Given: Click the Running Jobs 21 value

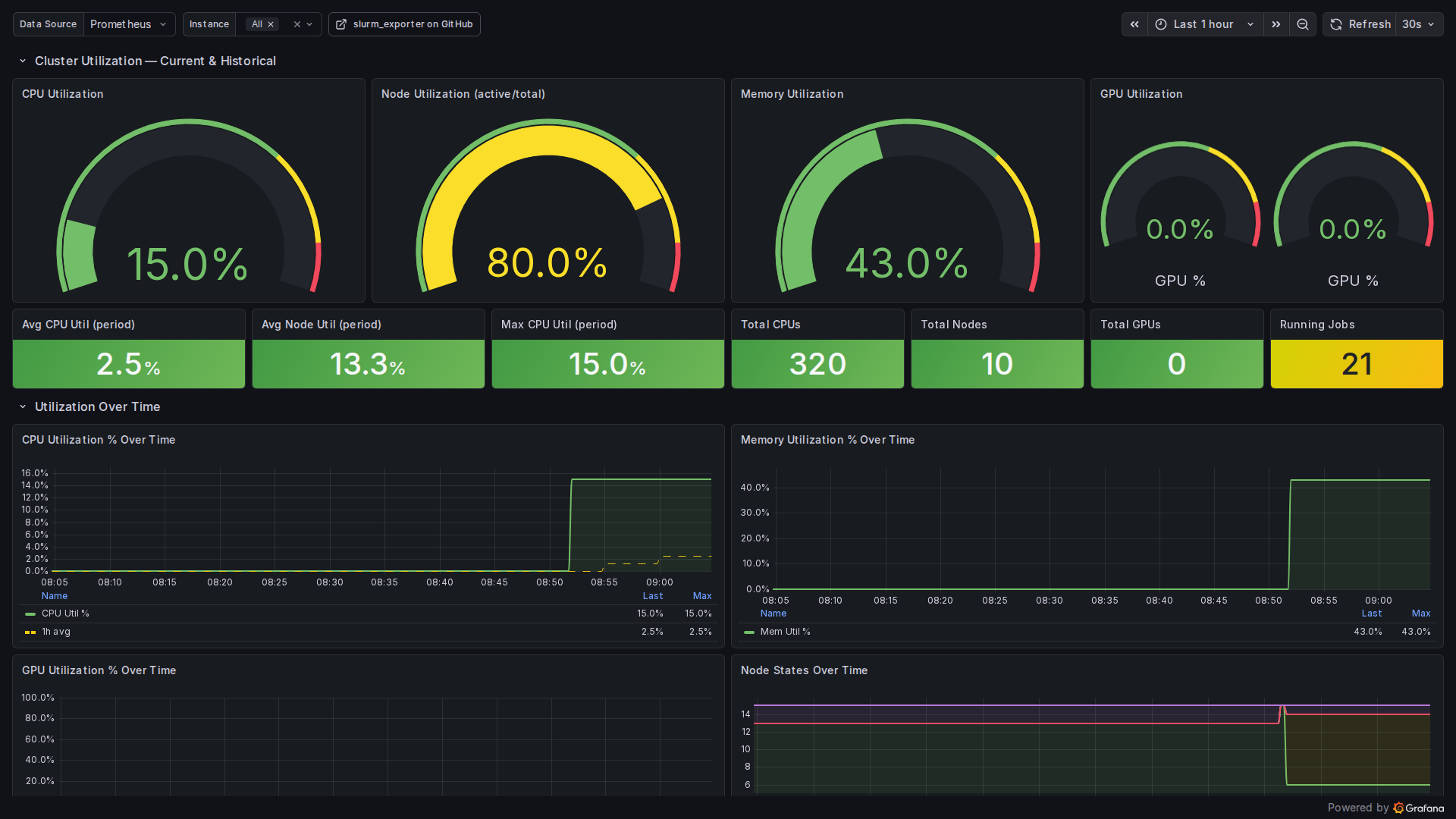Looking at the screenshot, I should (x=1357, y=364).
